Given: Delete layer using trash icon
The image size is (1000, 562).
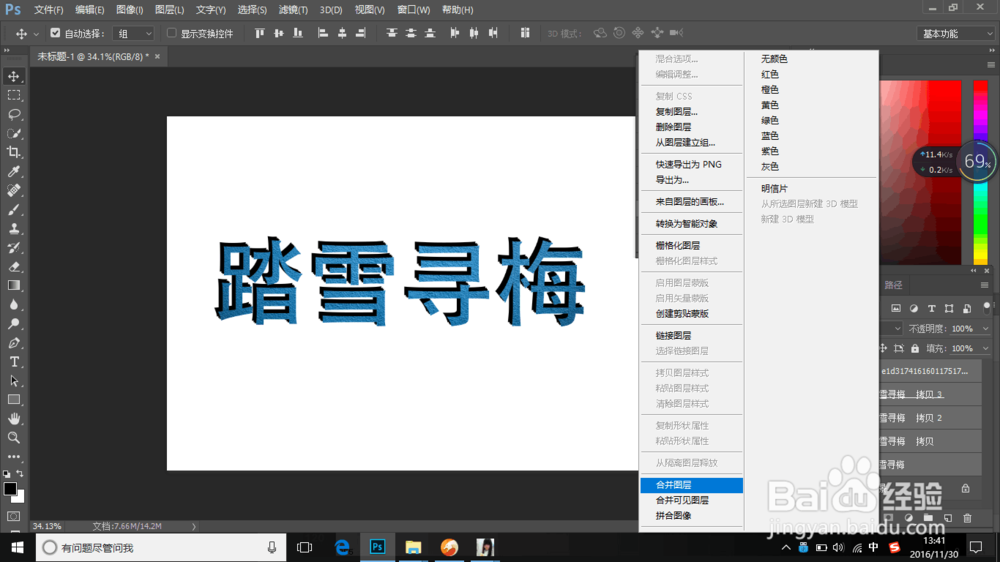Looking at the screenshot, I should (967, 519).
